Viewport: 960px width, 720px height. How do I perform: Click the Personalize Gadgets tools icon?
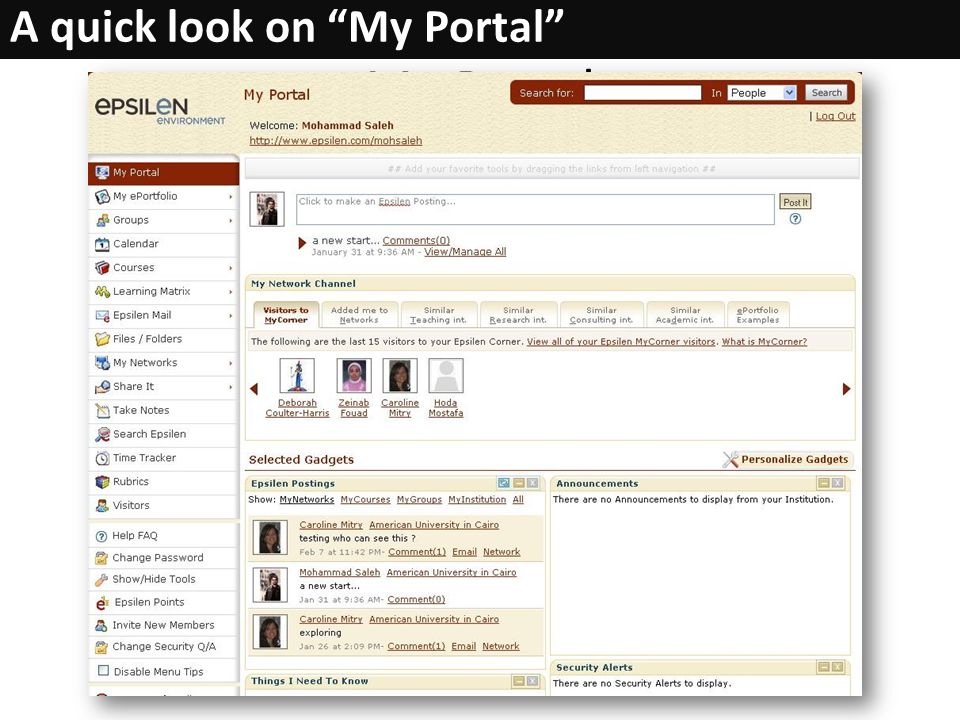pos(730,460)
